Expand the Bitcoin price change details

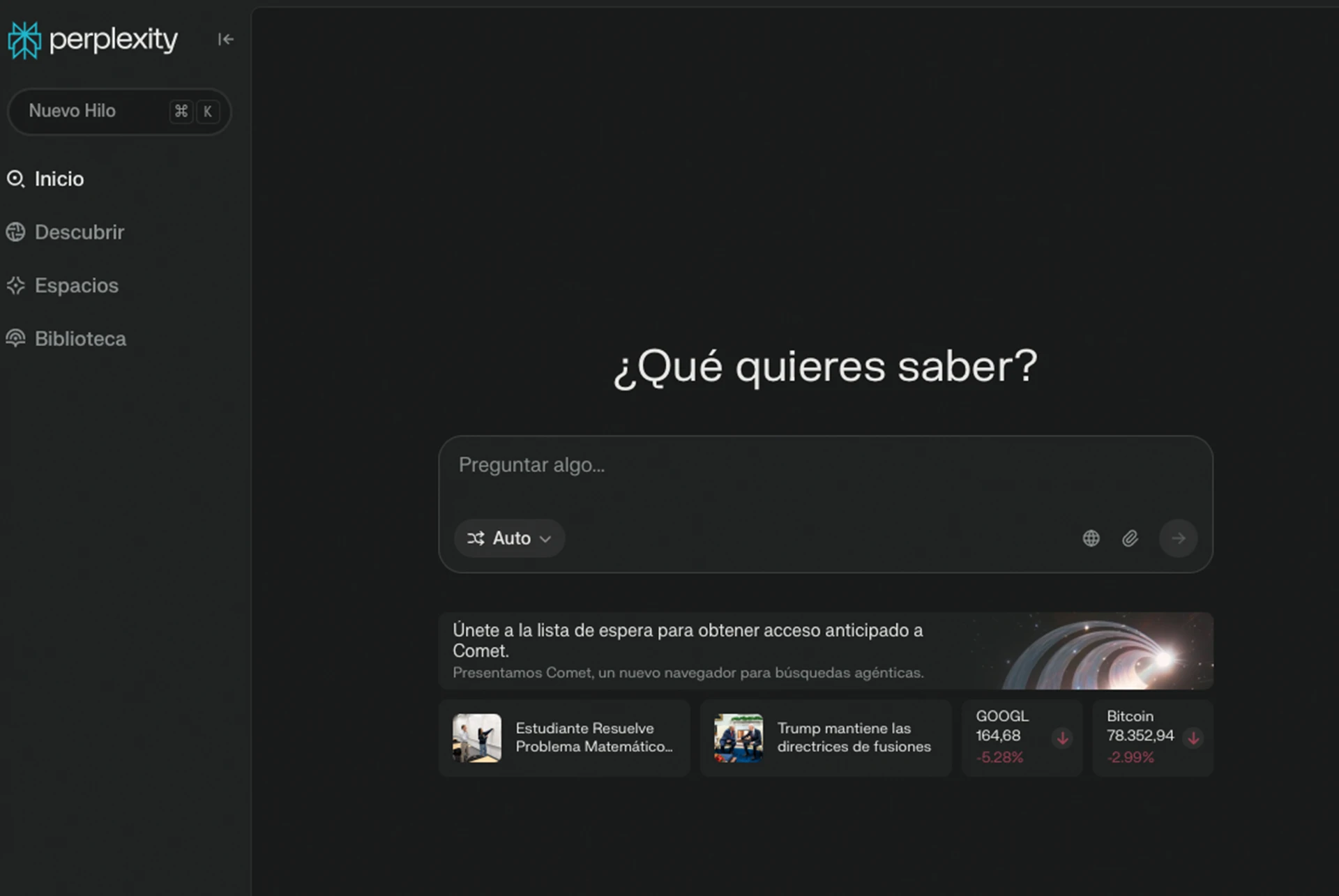coord(1193,738)
